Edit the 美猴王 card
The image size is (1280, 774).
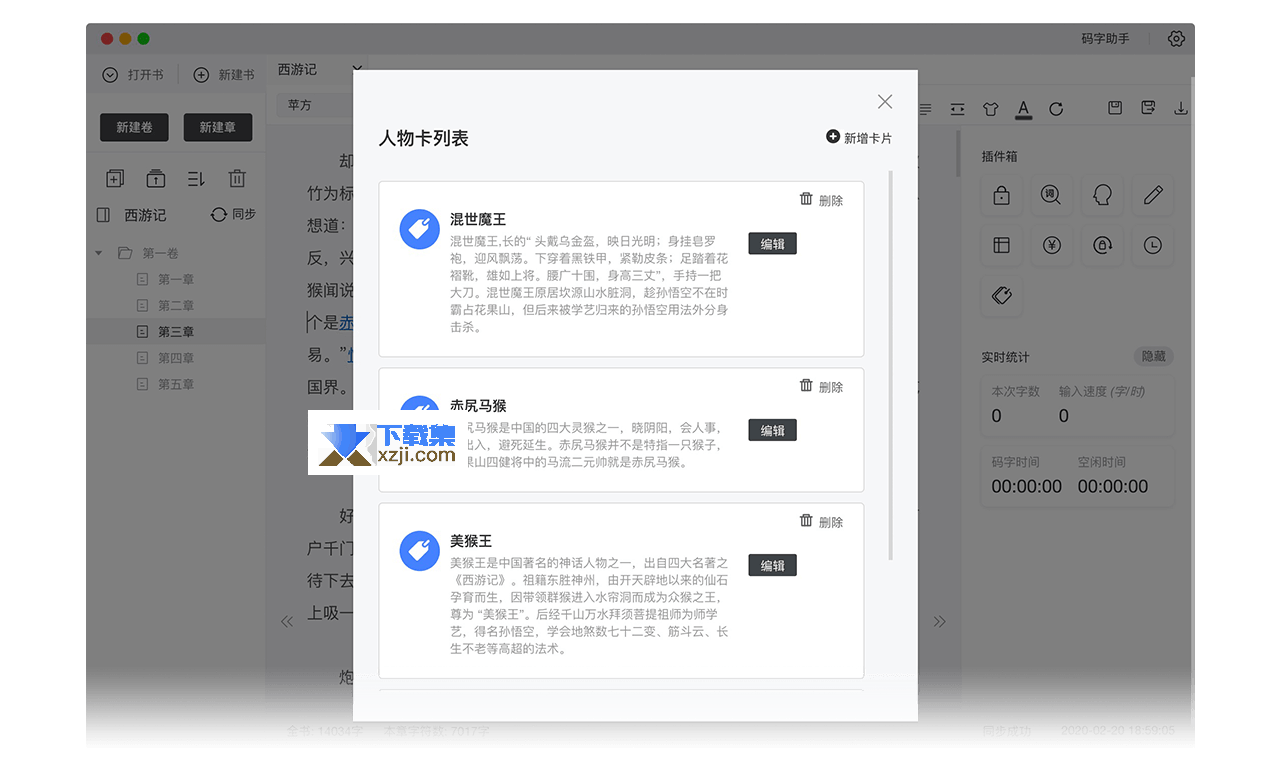772,565
